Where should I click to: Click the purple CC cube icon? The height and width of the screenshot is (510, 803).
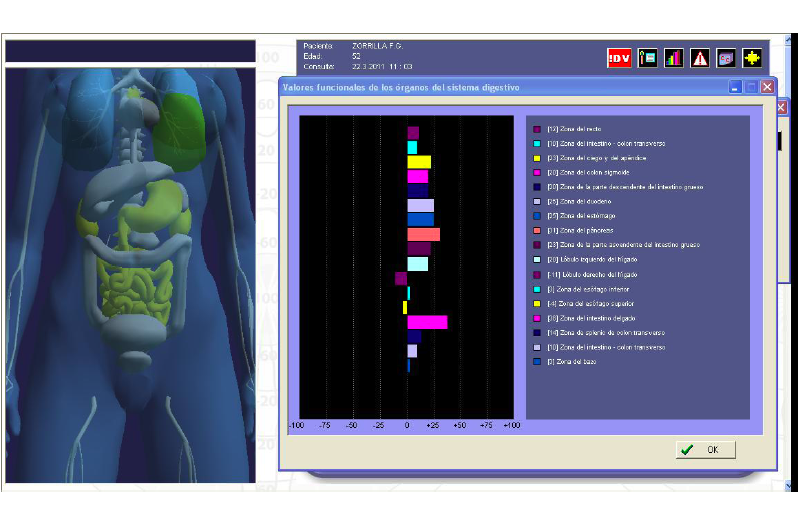click(x=726, y=58)
